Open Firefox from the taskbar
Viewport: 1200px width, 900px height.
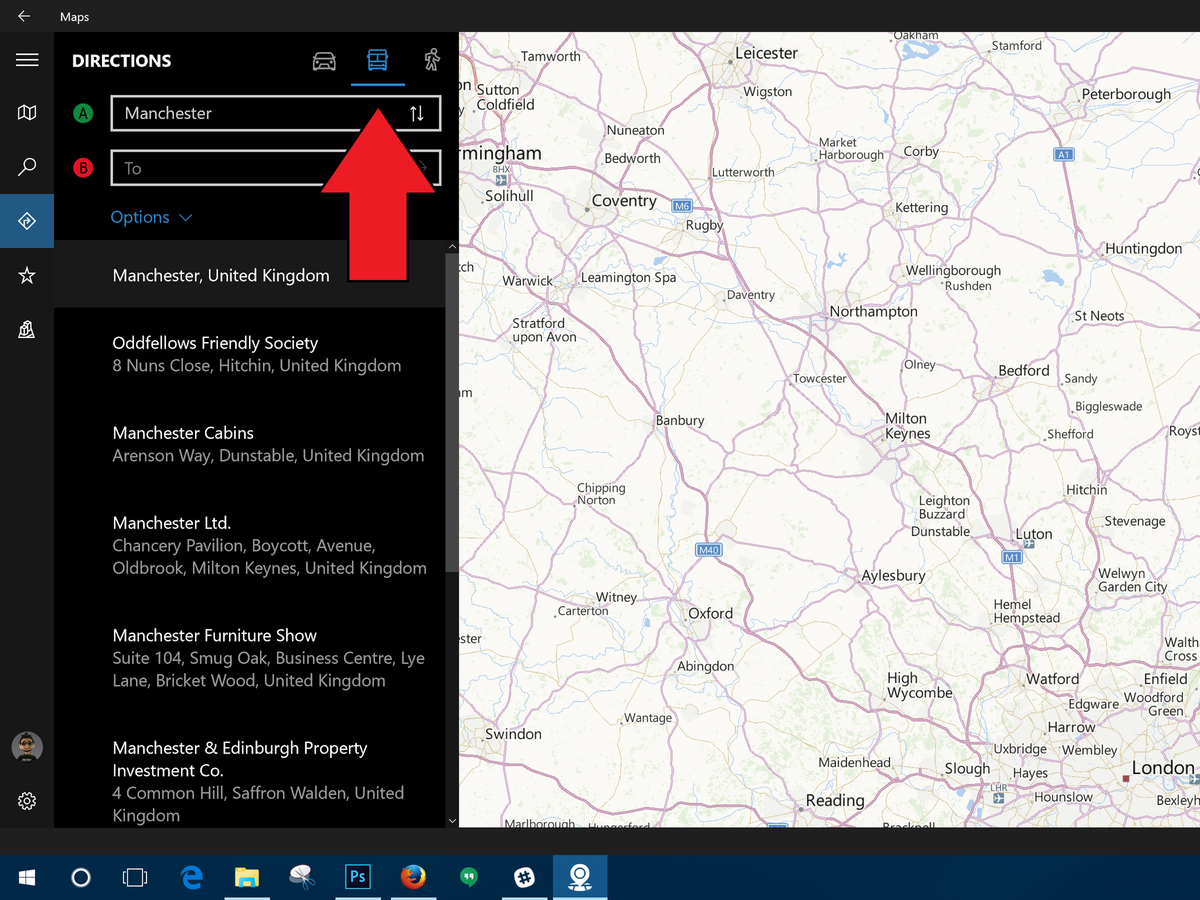413,877
